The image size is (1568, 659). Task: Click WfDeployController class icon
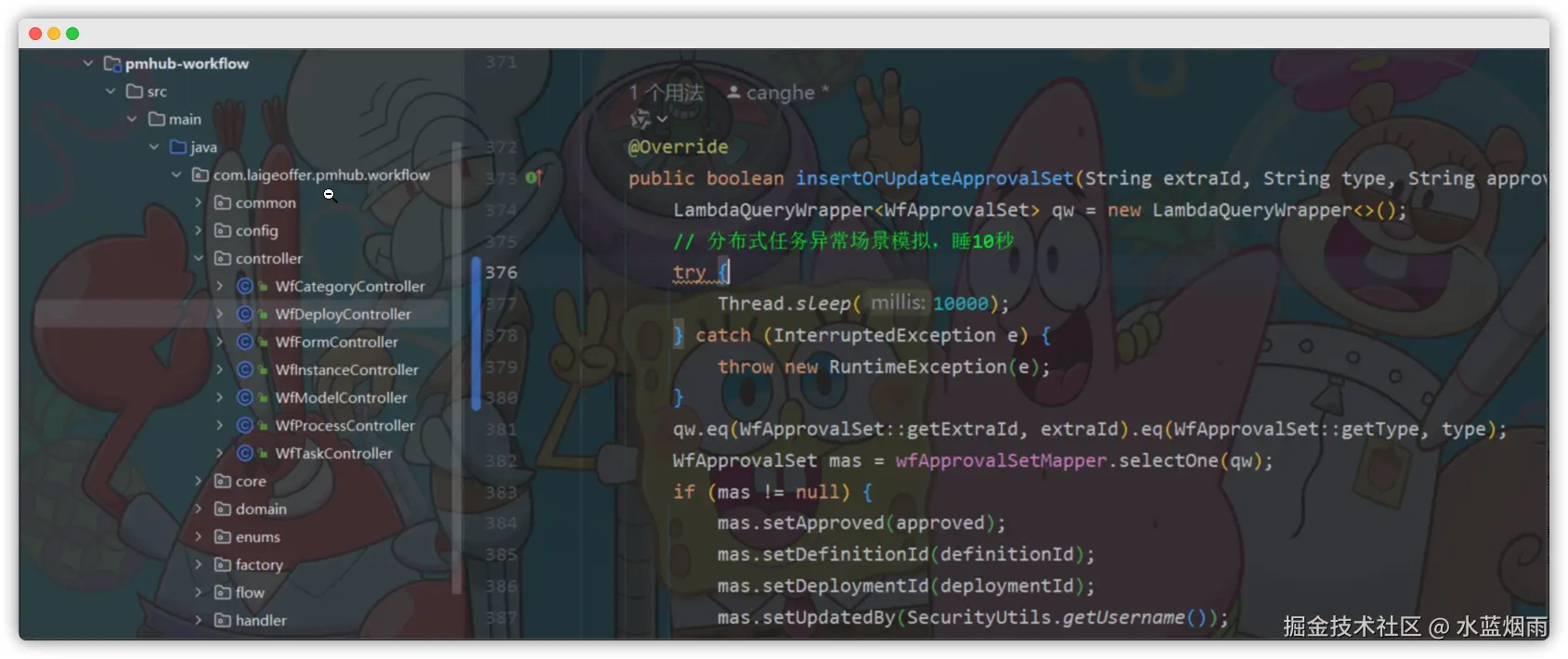245,314
